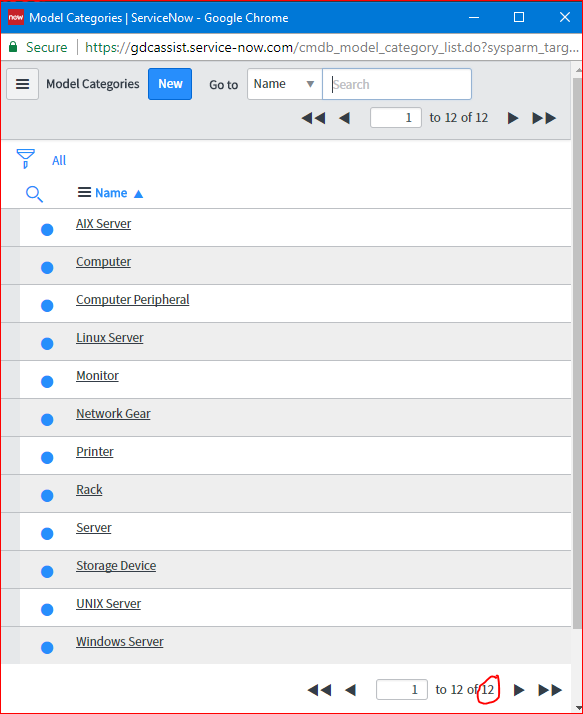
Task: Open the Name column options menu icon
Action: tap(84, 193)
